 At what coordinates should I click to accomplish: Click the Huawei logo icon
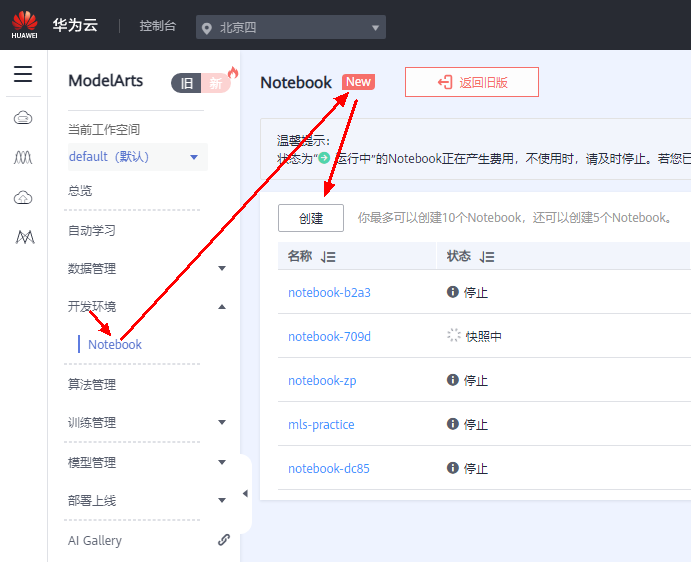click(24, 25)
